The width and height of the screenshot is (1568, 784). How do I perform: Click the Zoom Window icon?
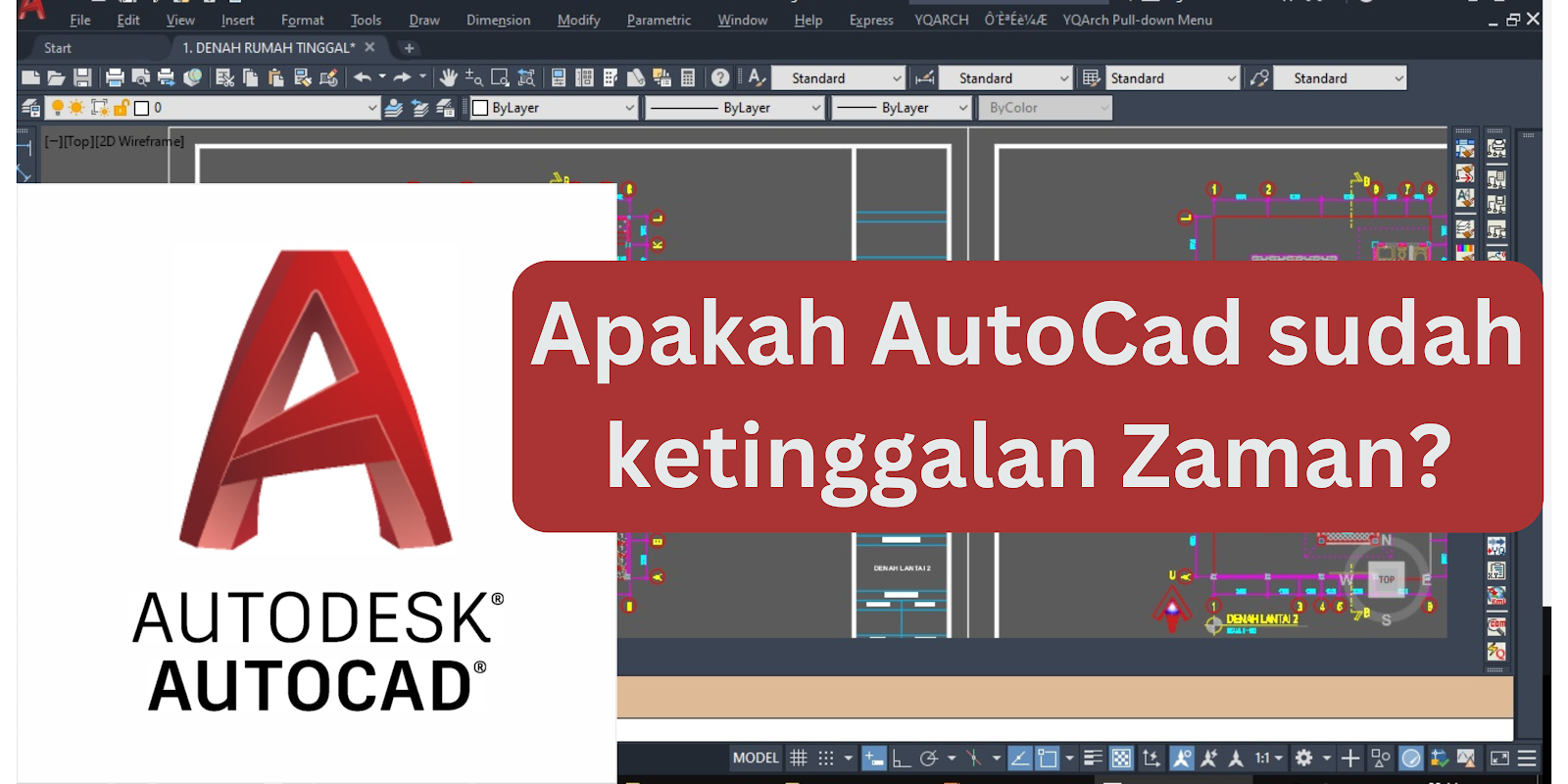500,77
